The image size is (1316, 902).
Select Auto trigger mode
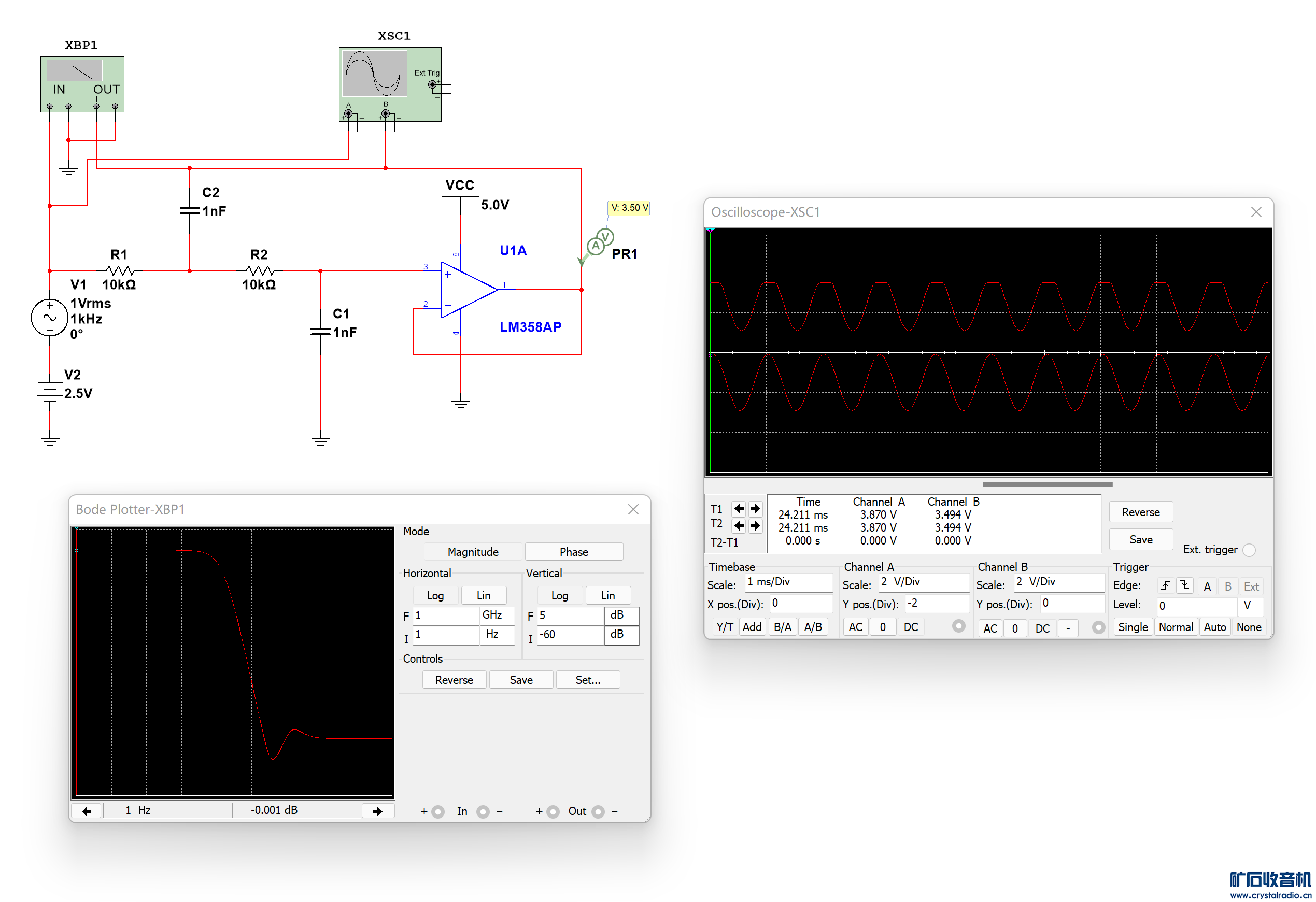click(x=1214, y=627)
